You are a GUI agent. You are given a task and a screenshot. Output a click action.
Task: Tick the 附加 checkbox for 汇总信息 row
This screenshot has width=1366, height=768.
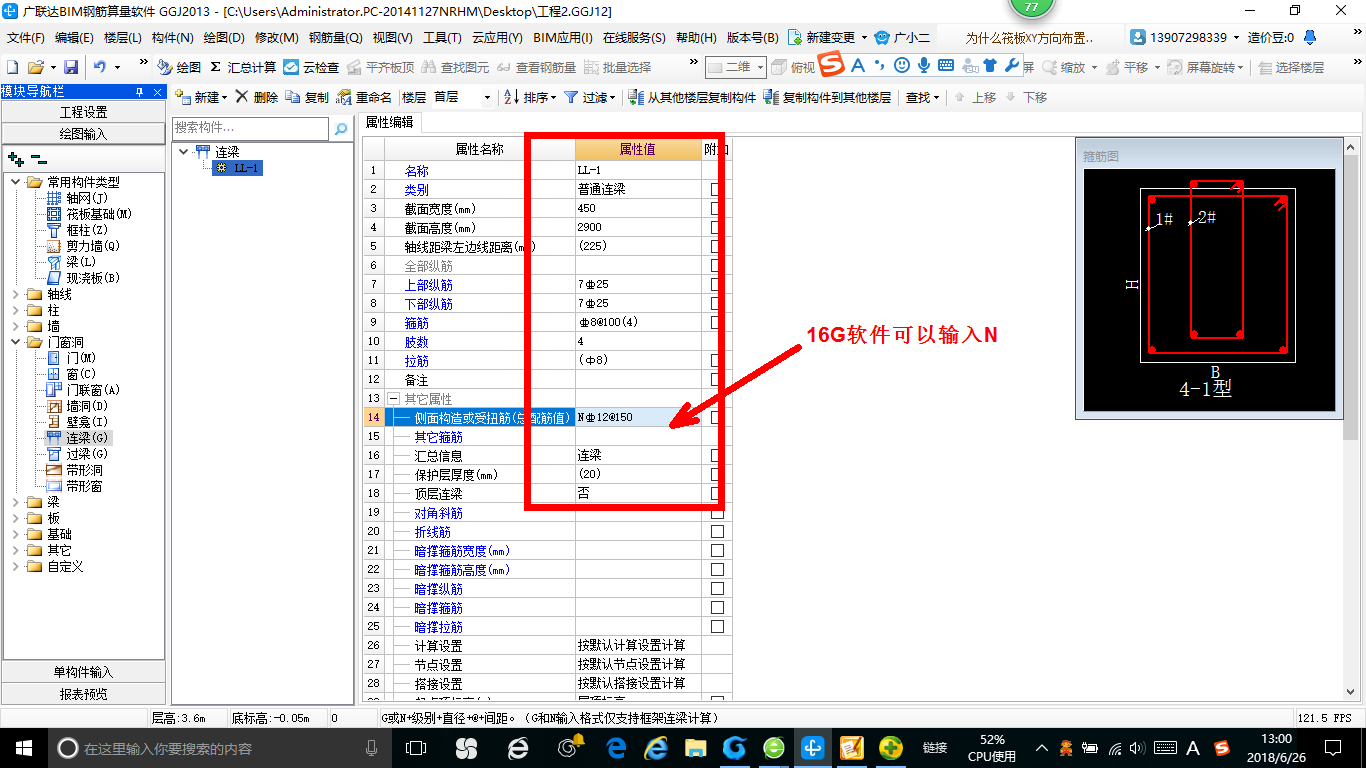pos(716,456)
